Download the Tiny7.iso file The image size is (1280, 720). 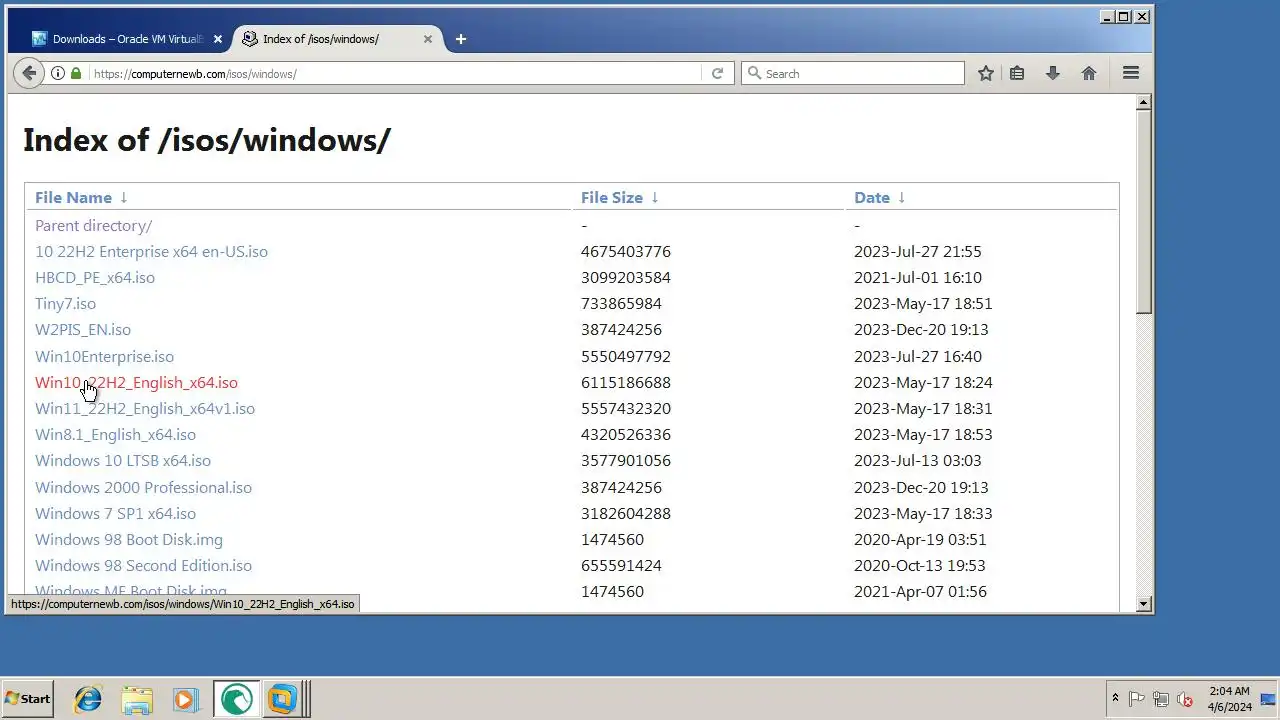coord(65,304)
